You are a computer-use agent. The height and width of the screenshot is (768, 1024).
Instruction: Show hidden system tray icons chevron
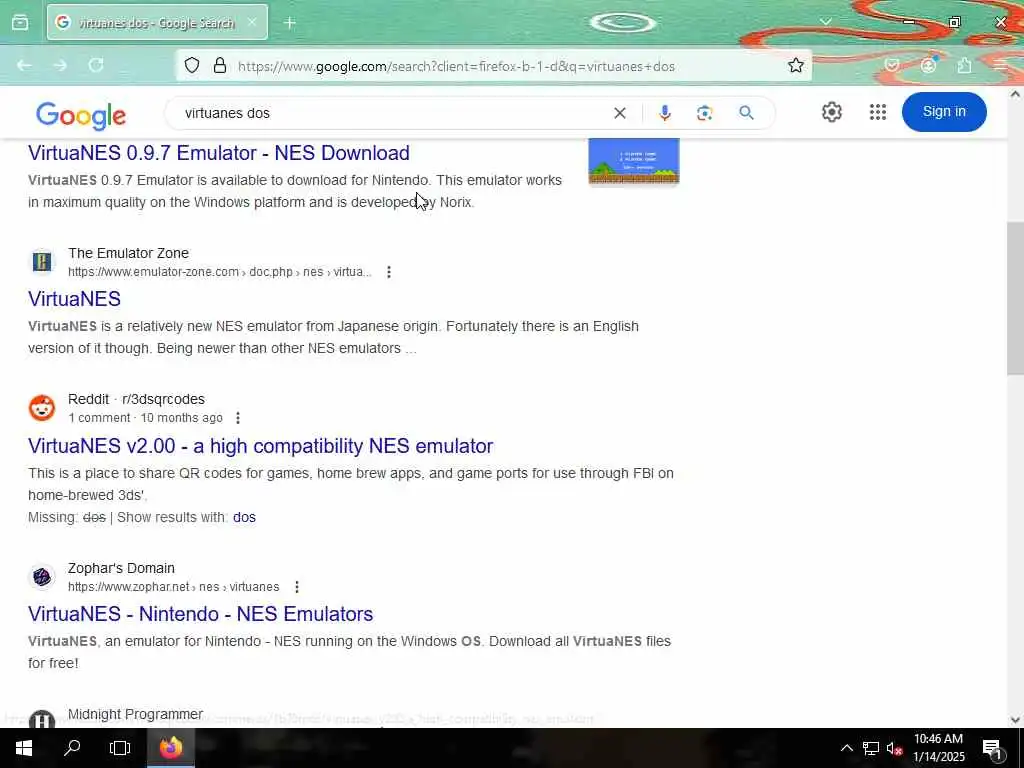846,748
